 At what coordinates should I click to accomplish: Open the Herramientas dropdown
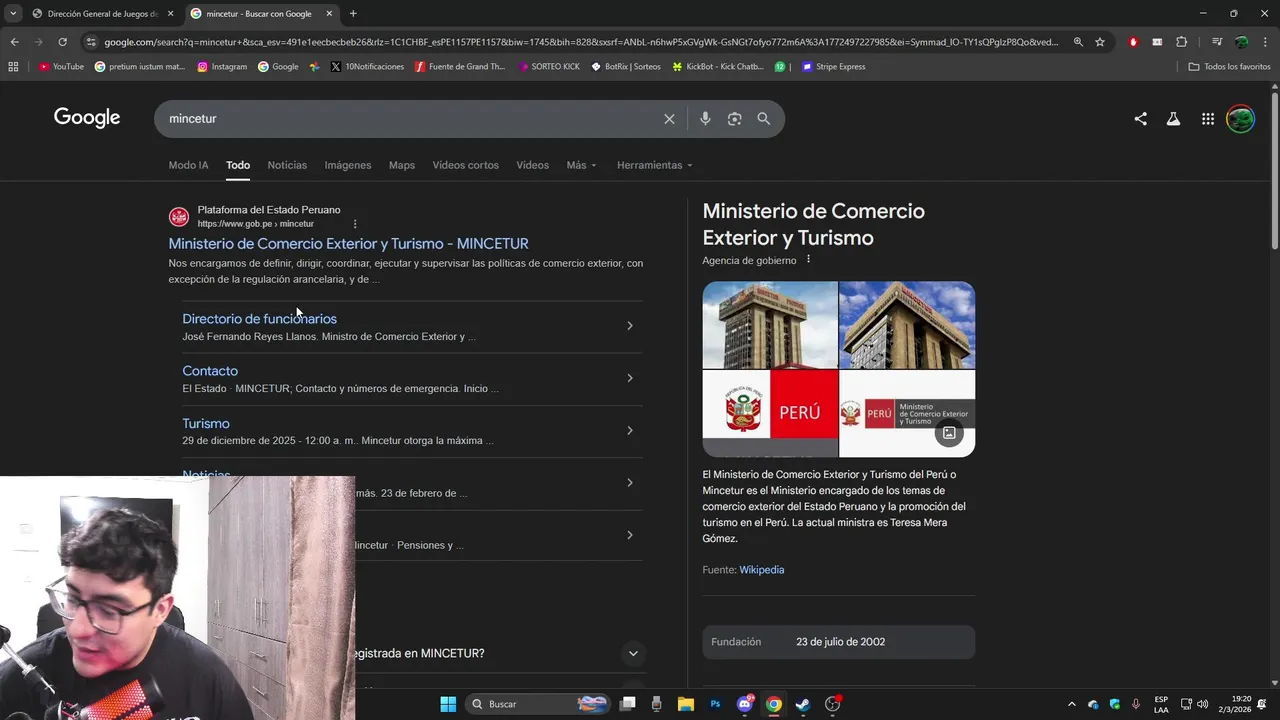coord(654,165)
